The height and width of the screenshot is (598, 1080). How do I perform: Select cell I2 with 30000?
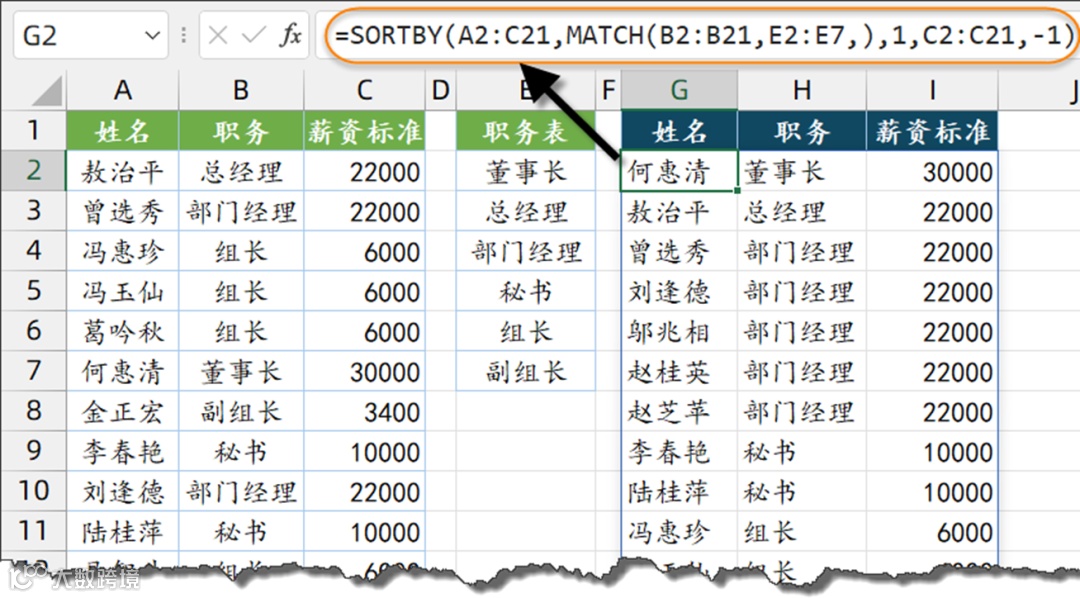(x=932, y=171)
